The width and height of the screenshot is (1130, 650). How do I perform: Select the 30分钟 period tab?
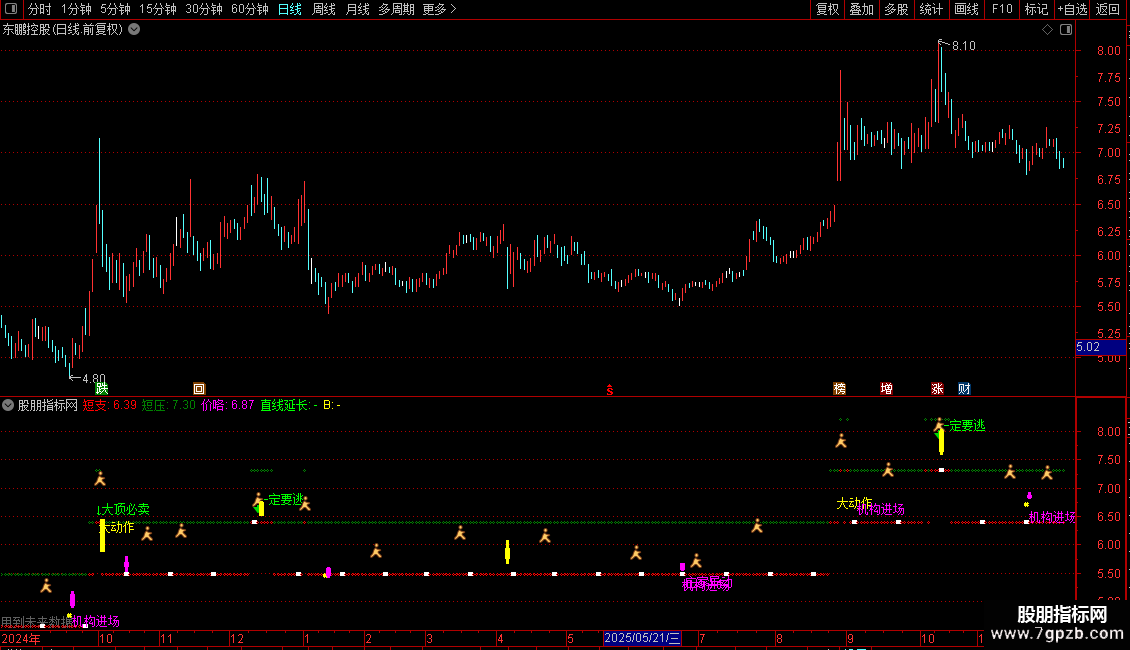pyautogui.click(x=204, y=9)
